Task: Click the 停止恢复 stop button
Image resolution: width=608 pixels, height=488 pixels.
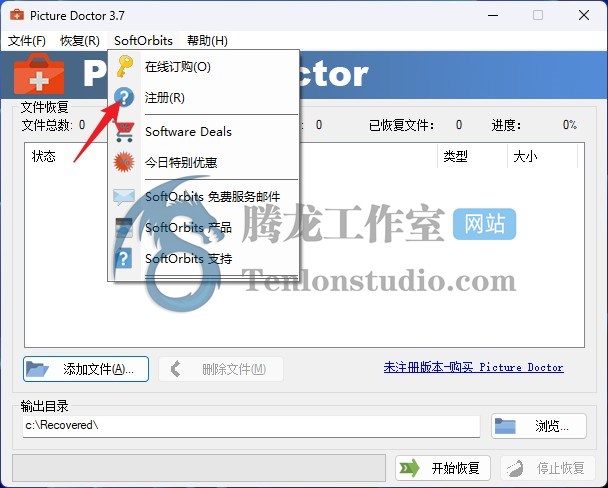Action: [548, 468]
